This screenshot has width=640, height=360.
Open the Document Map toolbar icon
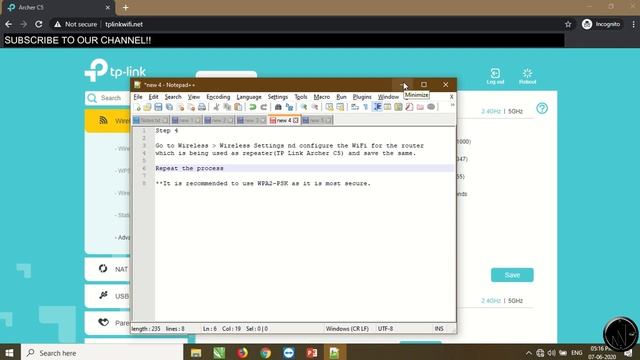pos(398,107)
